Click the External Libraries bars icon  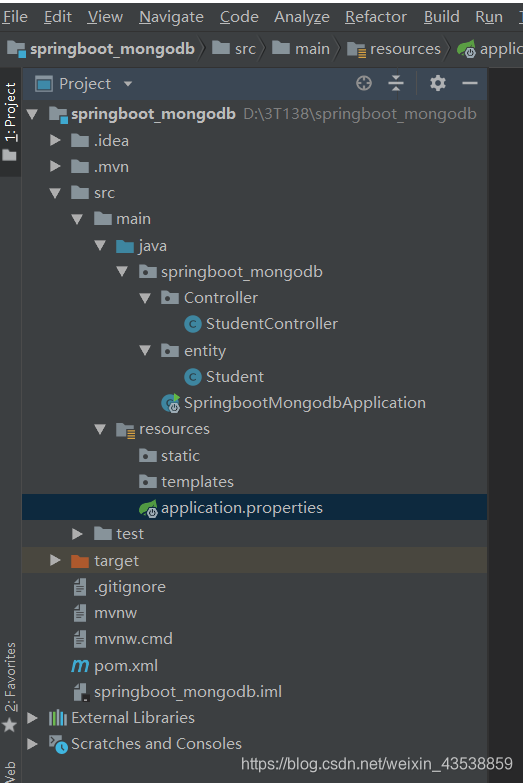(x=57, y=718)
